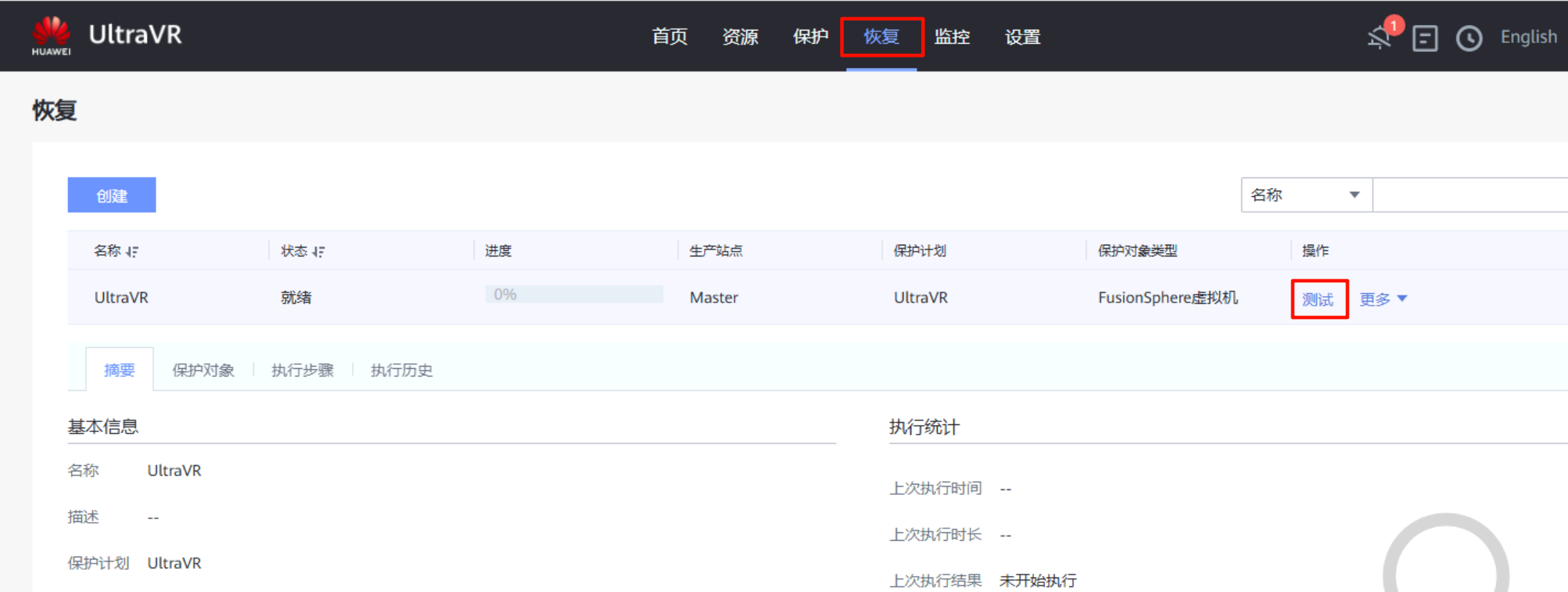
Task: Sort the table by 状态 column icon
Action: 318,252
